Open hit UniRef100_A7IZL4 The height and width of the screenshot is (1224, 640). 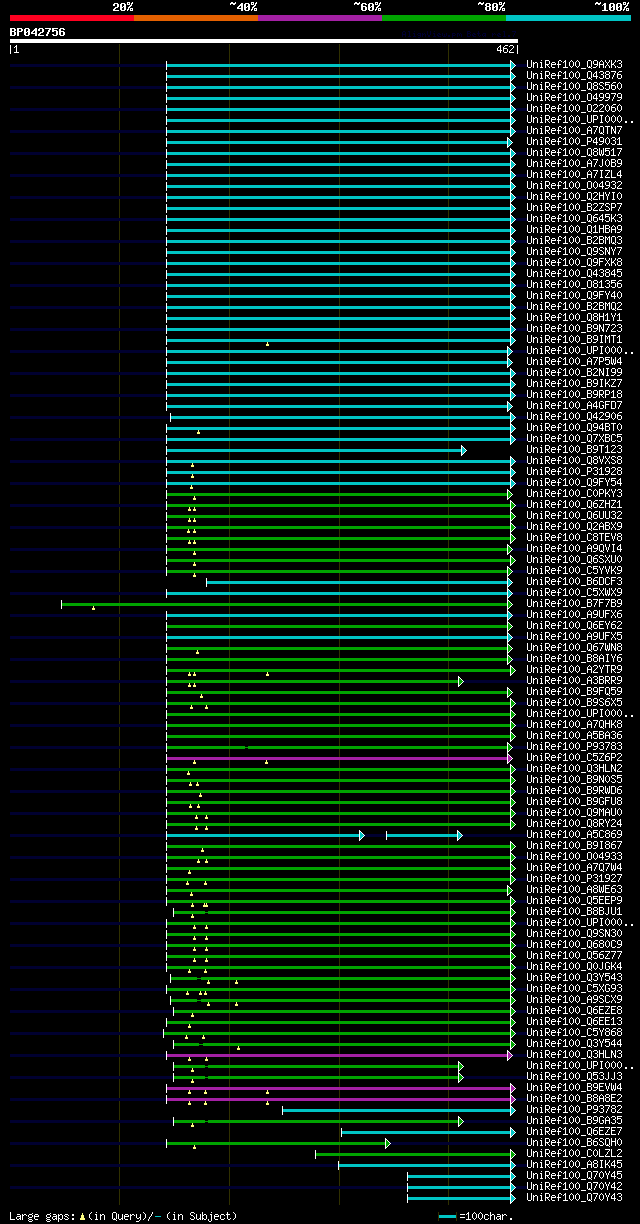tap(574, 174)
